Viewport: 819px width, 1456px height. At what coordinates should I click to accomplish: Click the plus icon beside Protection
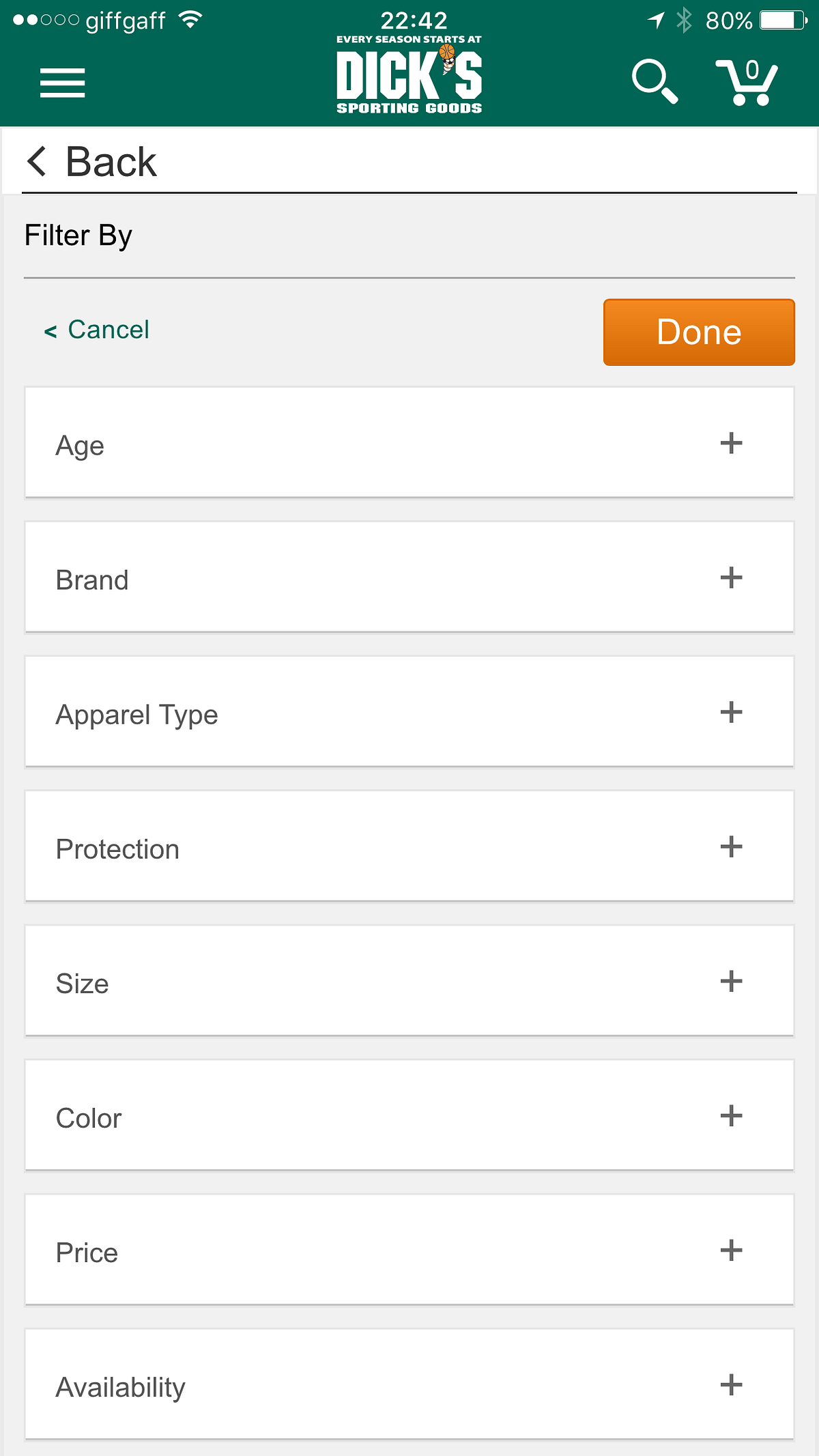pyautogui.click(x=731, y=846)
